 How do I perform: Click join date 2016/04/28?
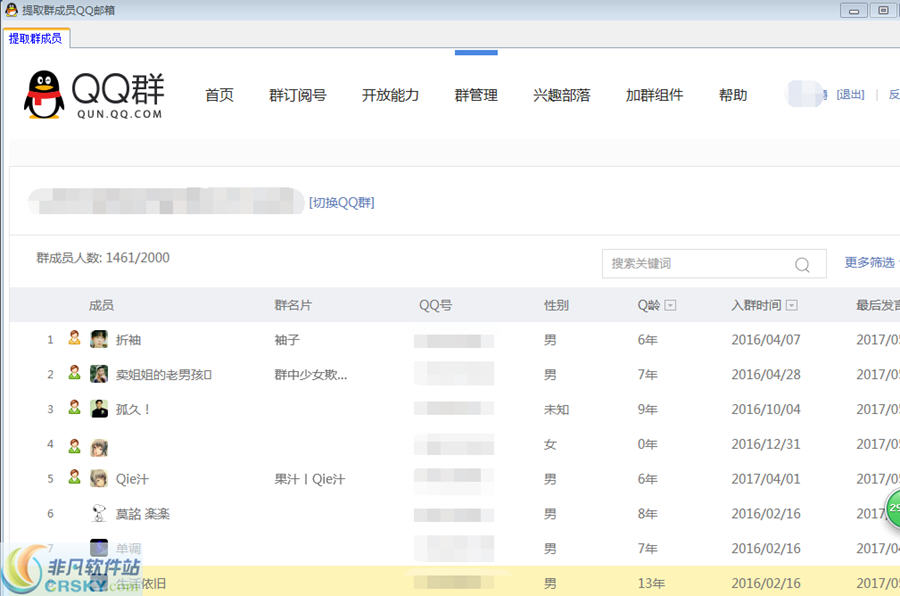tap(766, 375)
